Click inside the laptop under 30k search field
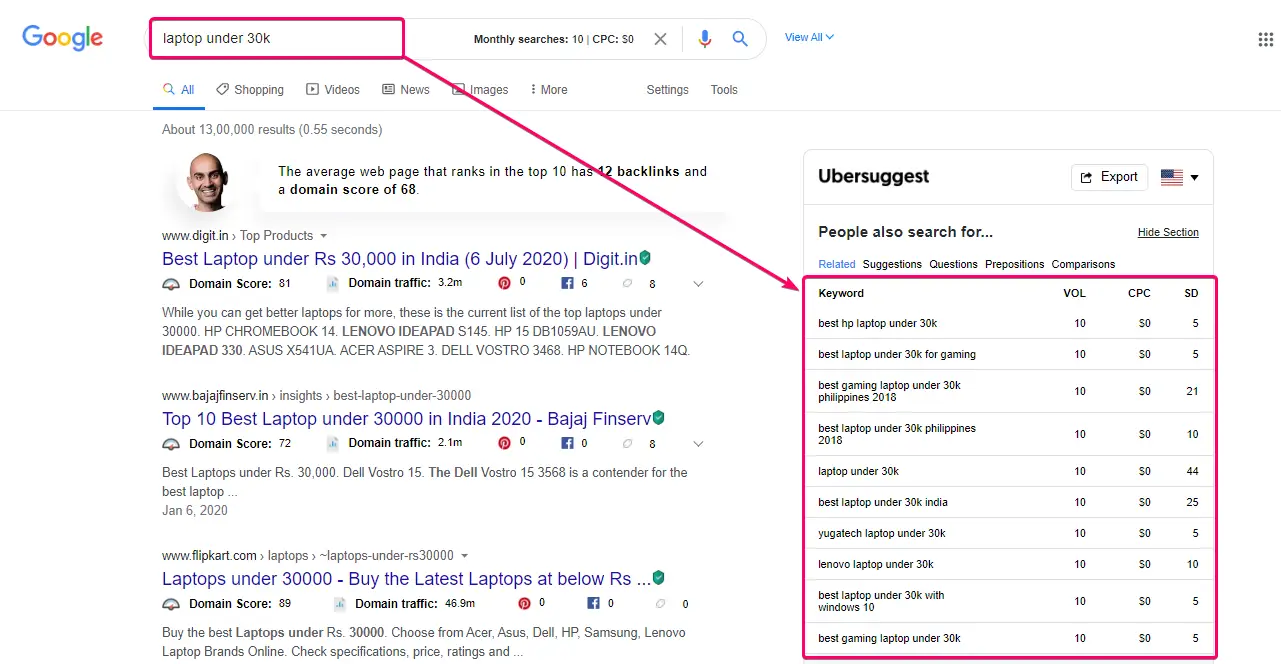Image resolution: width=1281 pixels, height=664 pixels. pyautogui.click(x=276, y=39)
